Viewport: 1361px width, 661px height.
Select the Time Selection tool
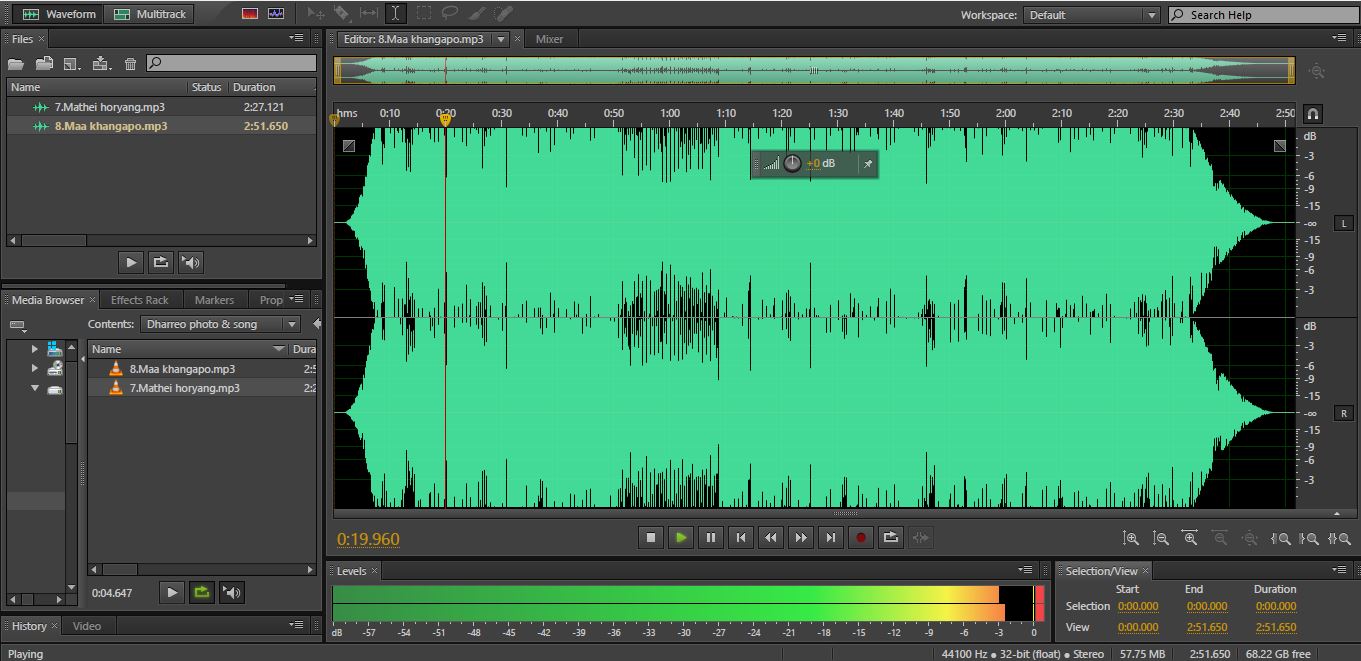396,14
